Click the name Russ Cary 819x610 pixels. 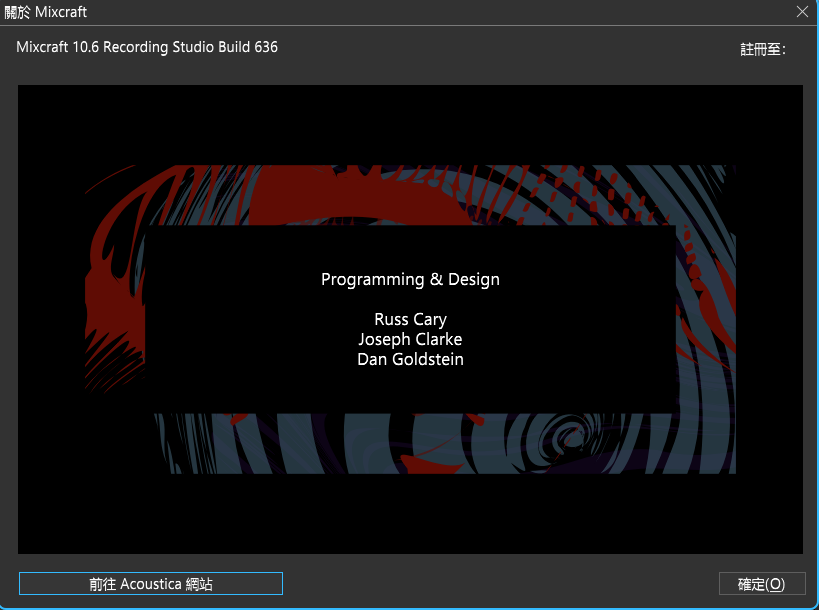(410, 320)
